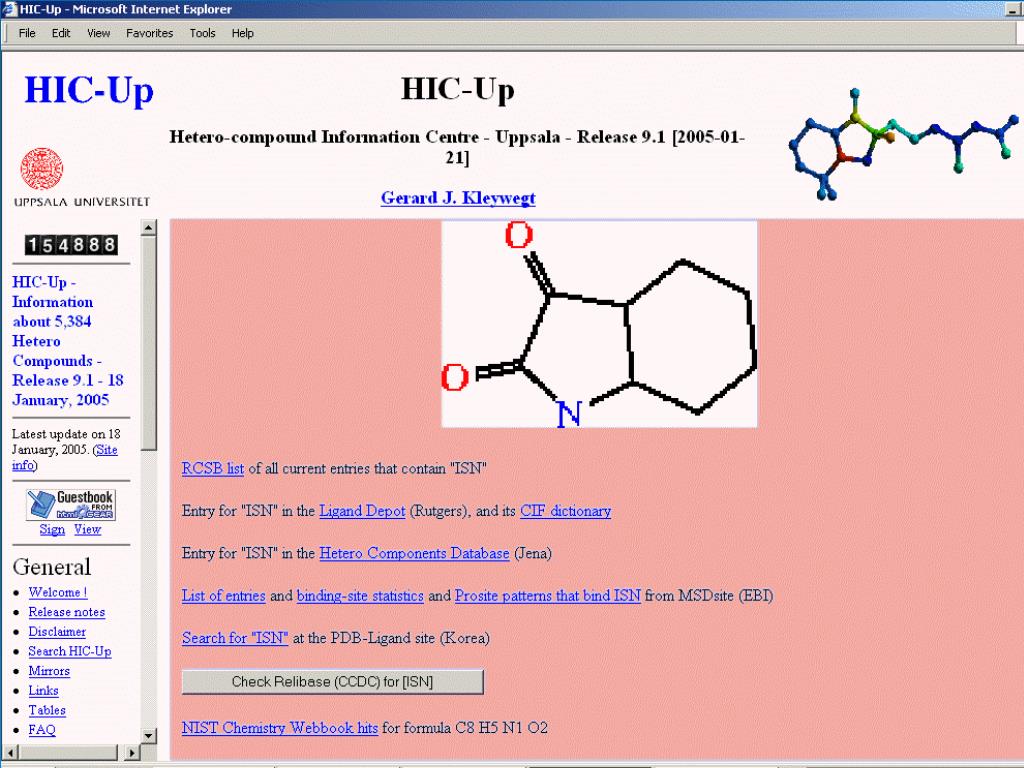The image size is (1024, 768).
Task: Click the sidebar horizontal scroll left arrow
Action: tap(9, 752)
